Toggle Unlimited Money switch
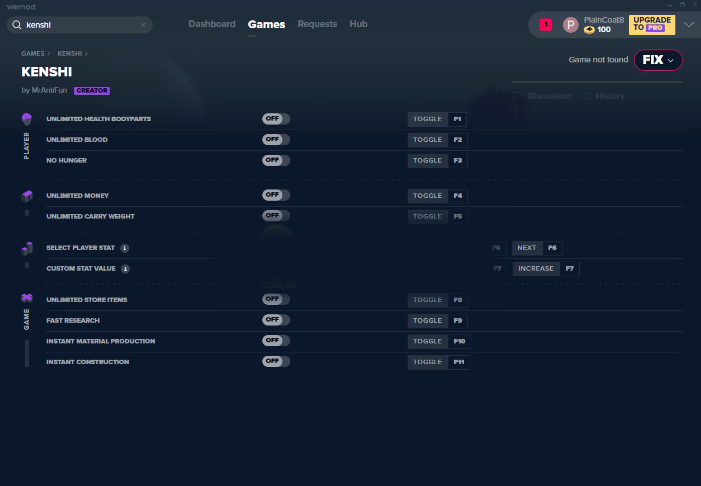This screenshot has width=701, height=486. 276,195
